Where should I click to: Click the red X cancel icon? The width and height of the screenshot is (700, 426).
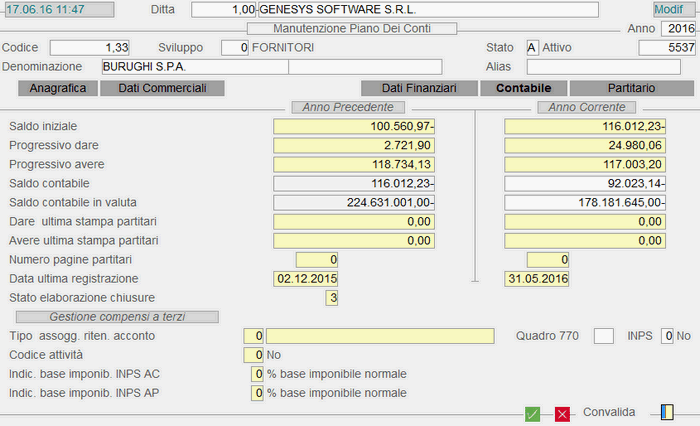coord(562,414)
